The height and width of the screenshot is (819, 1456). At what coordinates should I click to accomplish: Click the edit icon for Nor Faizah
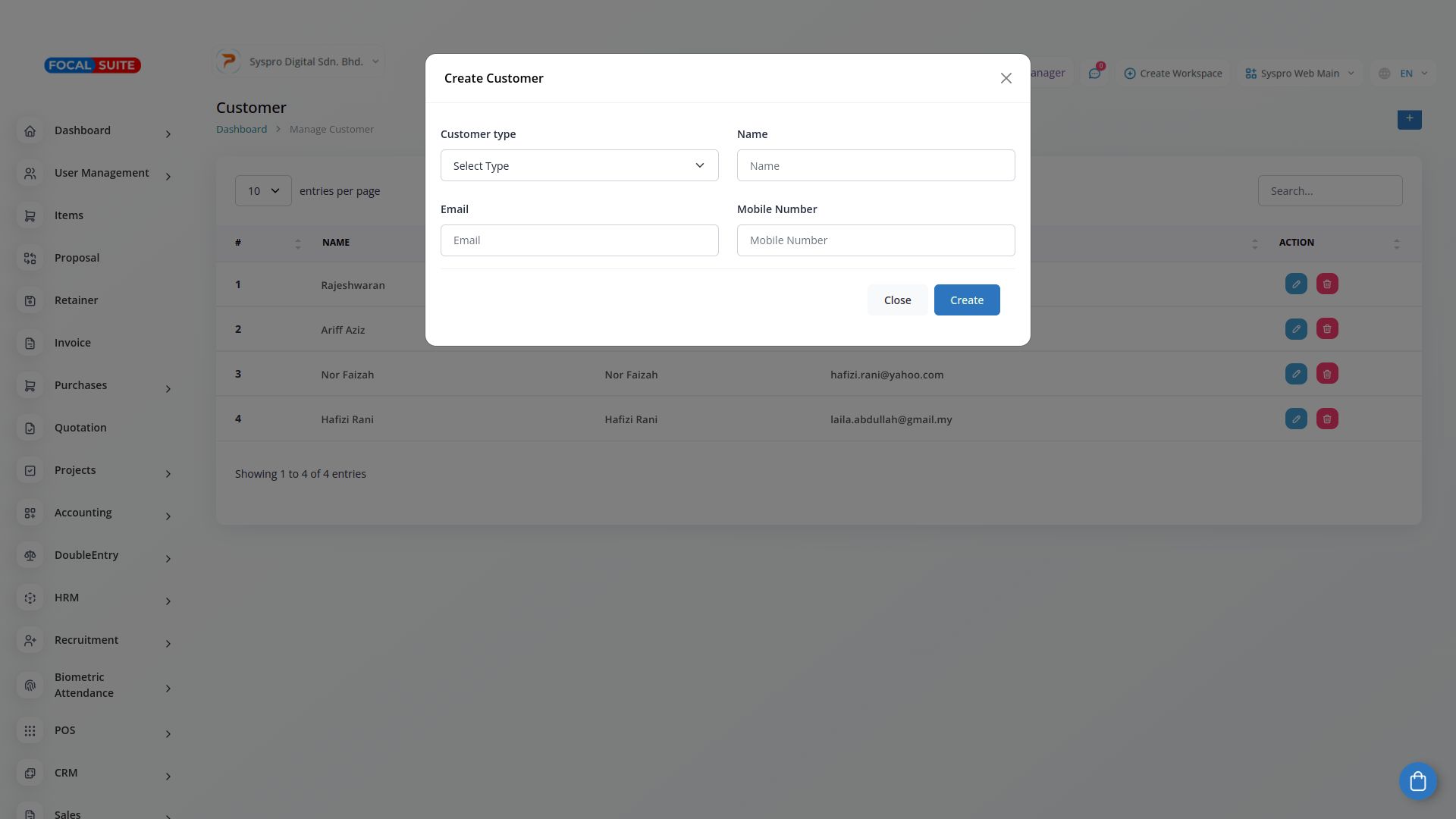(1296, 374)
